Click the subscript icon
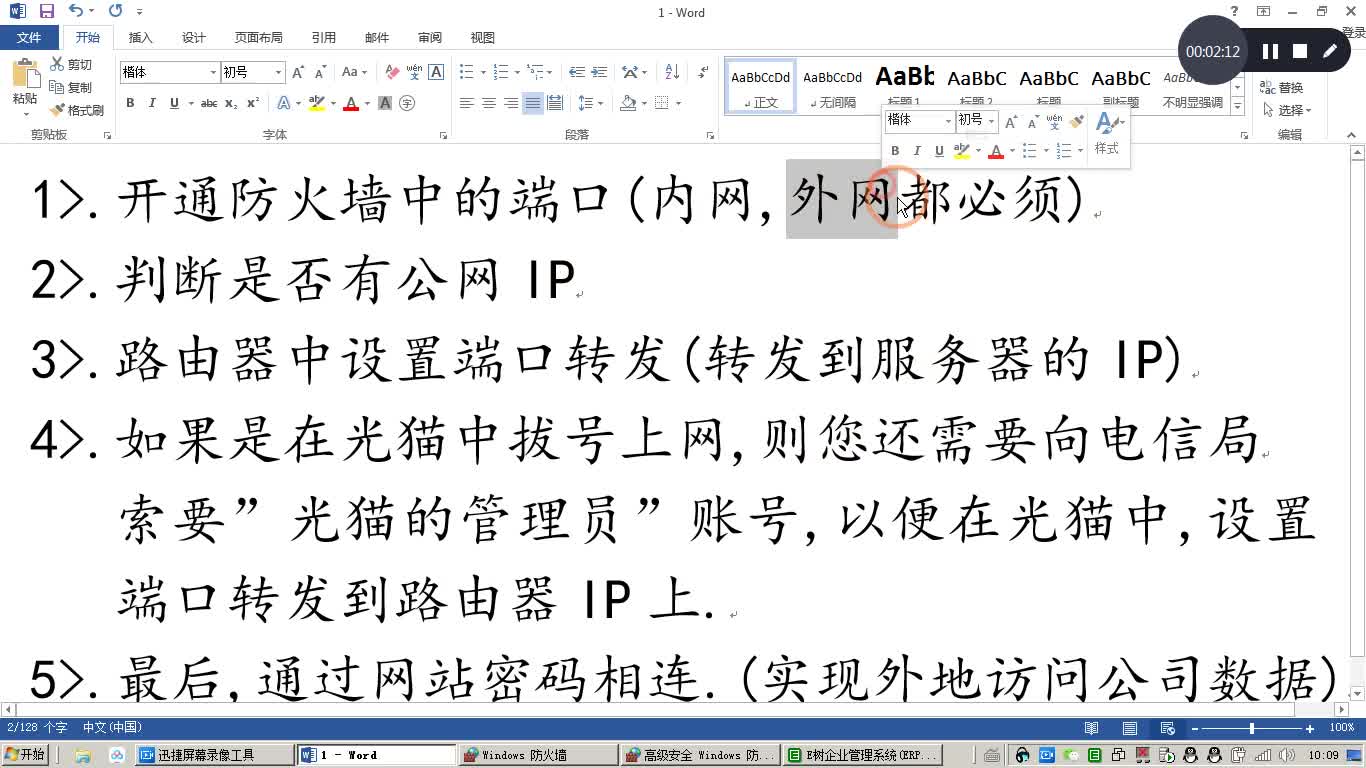Viewport: 1366px width, 768px height. pos(230,102)
